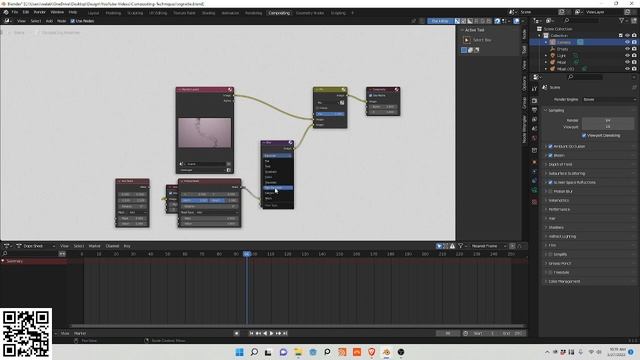Viewport: 640px width, 360px height.
Task: Click the outliner filter funnel icon
Action: tap(621, 20)
